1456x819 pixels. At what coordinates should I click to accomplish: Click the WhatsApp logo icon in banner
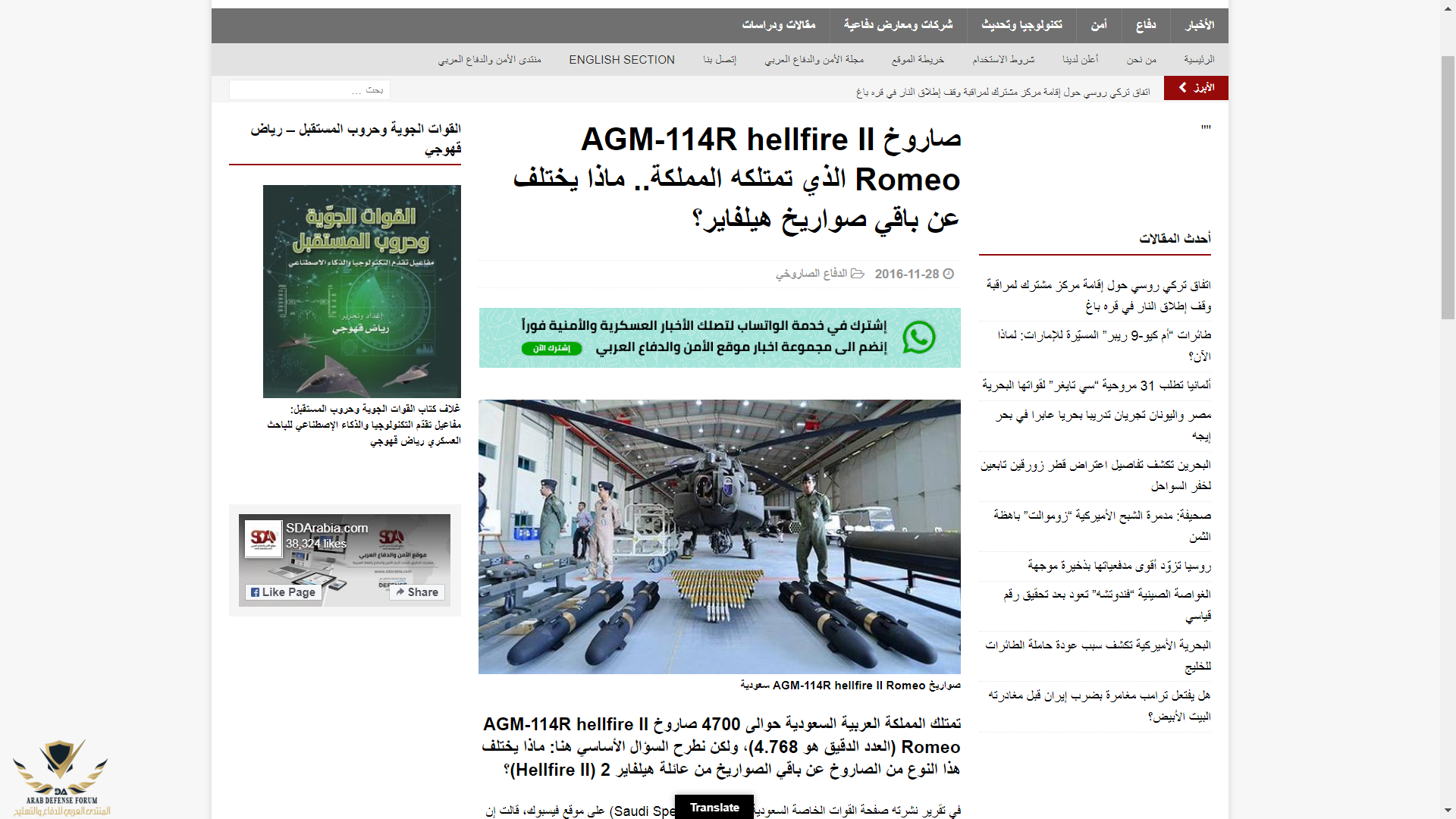[918, 337]
